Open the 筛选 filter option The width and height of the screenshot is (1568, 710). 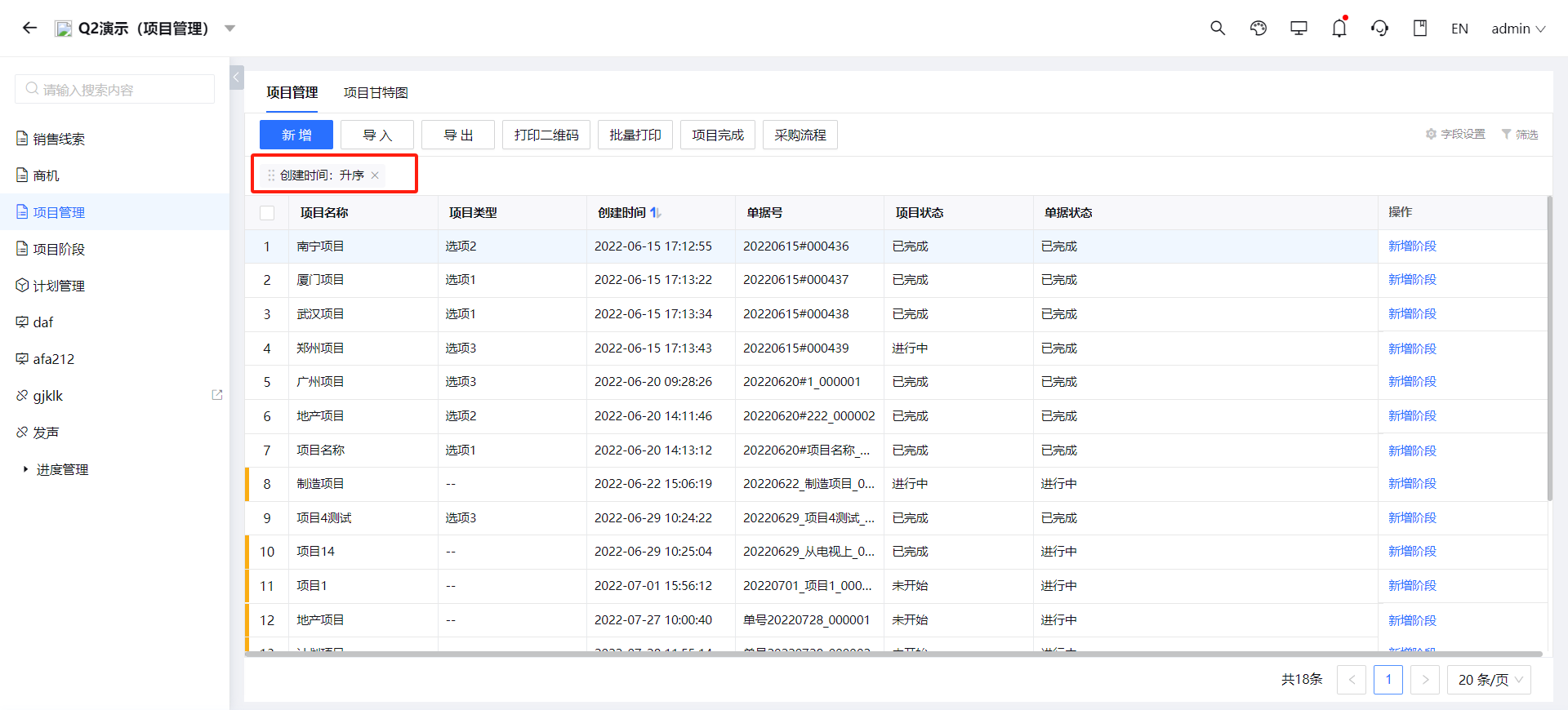coord(1520,134)
